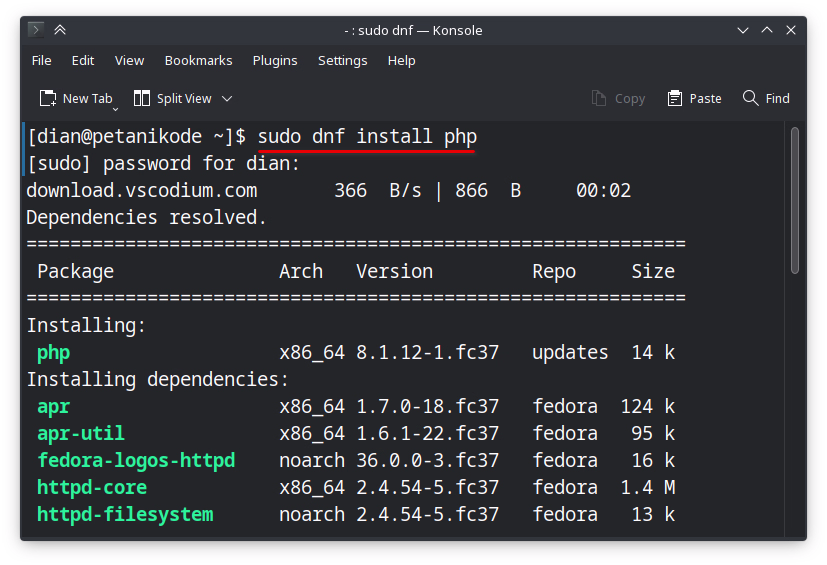Viewport: 827px width, 565px height.
Task: Click the 'apr' package name
Action: (x=53, y=407)
